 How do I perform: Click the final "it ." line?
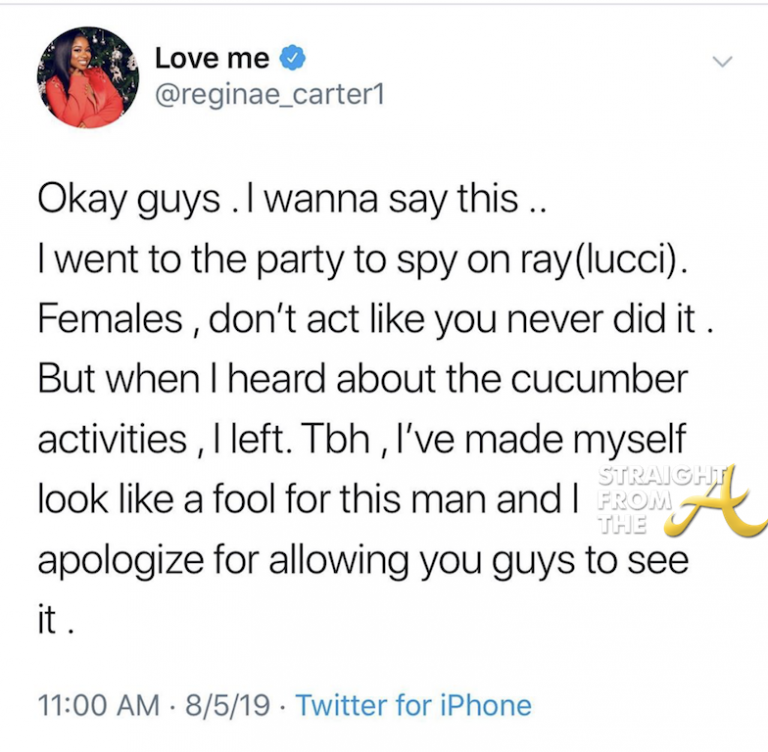coord(56,622)
